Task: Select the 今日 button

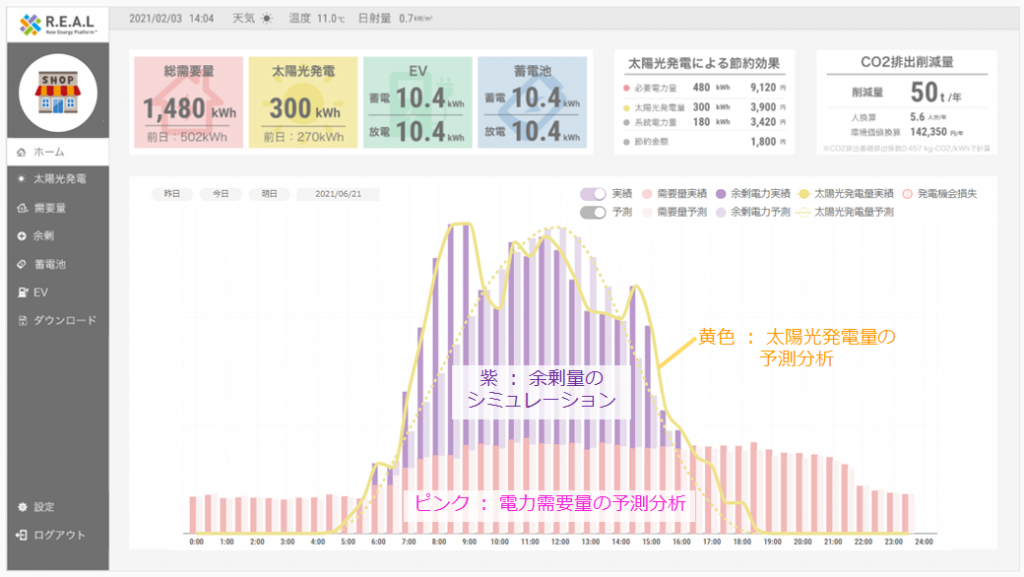Action: 221,194
